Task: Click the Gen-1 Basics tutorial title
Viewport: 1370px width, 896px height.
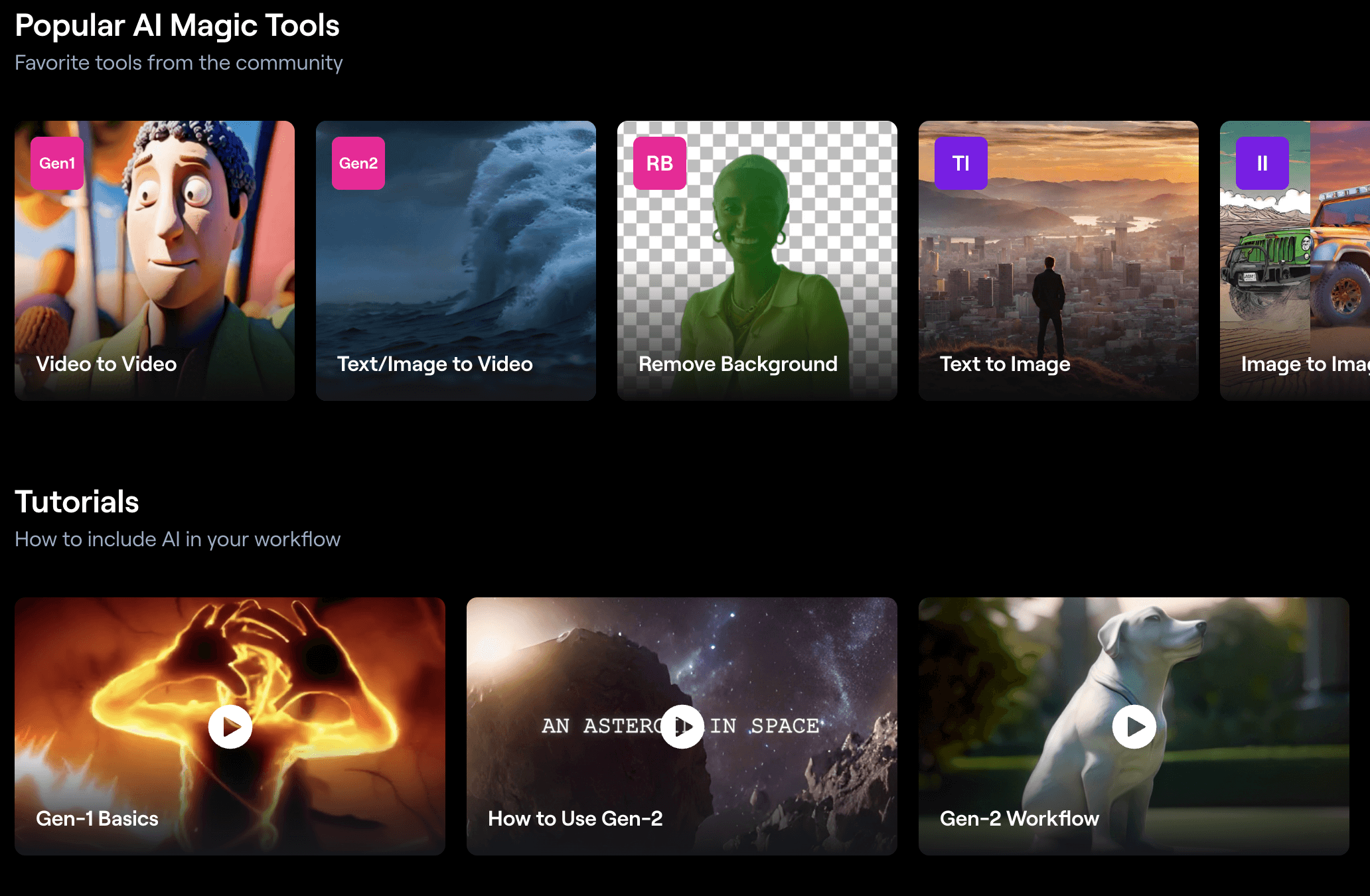Action: click(x=98, y=818)
